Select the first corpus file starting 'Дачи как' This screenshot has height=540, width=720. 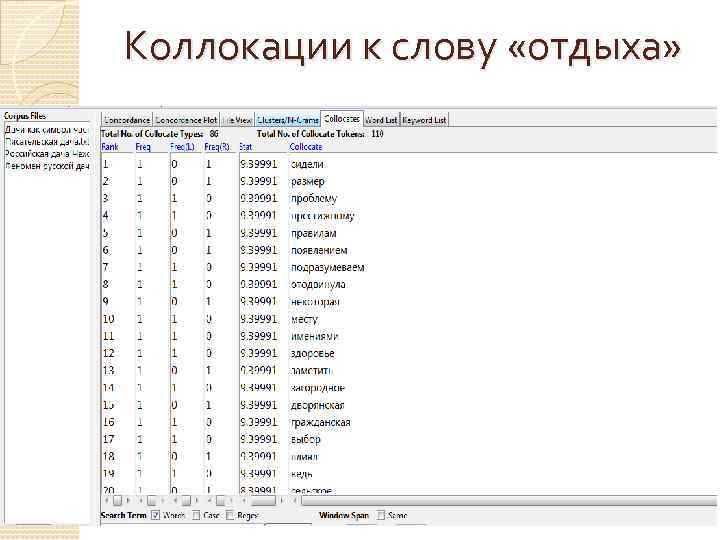(47, 130)
